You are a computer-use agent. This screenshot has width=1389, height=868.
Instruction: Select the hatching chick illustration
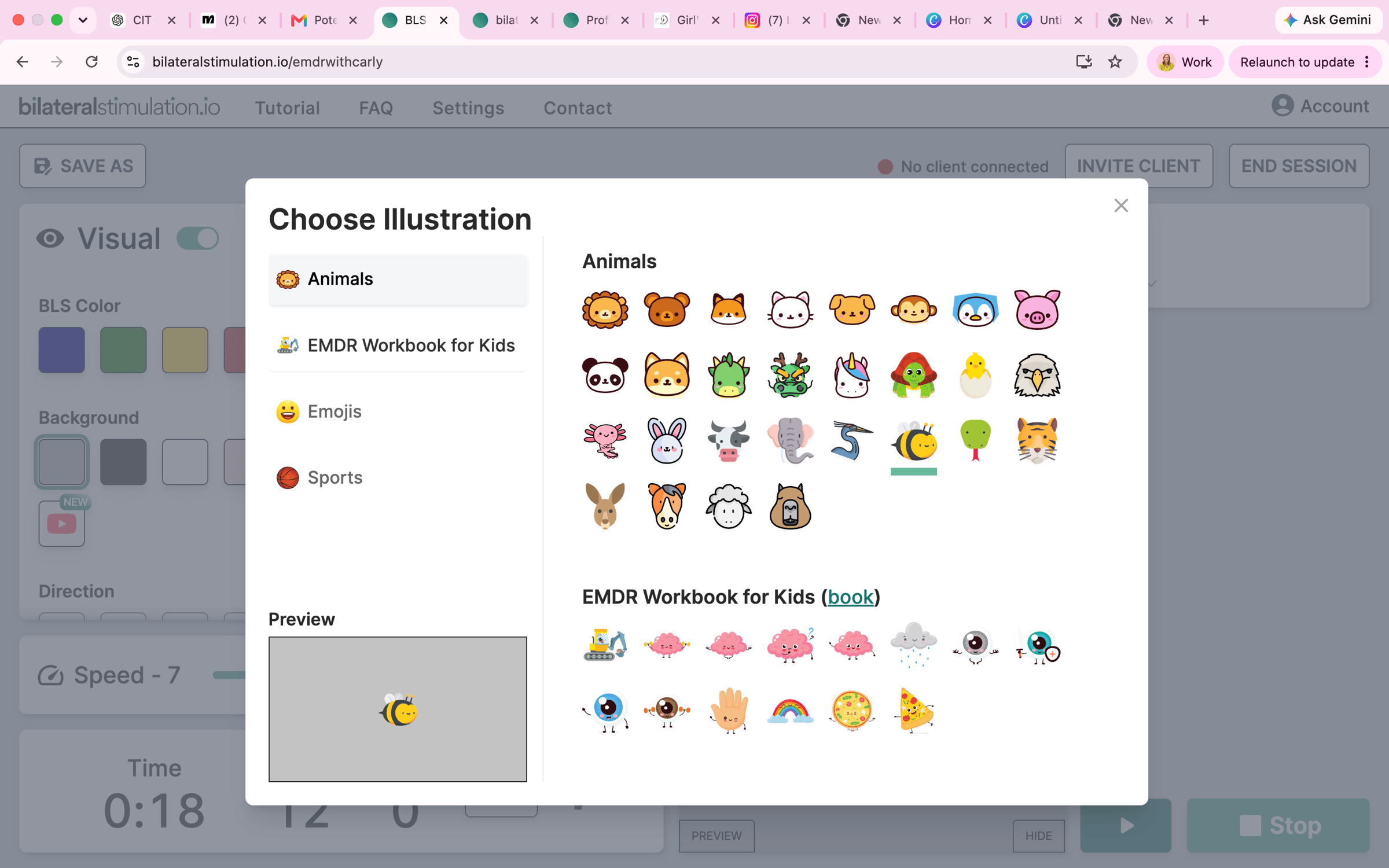975,375
